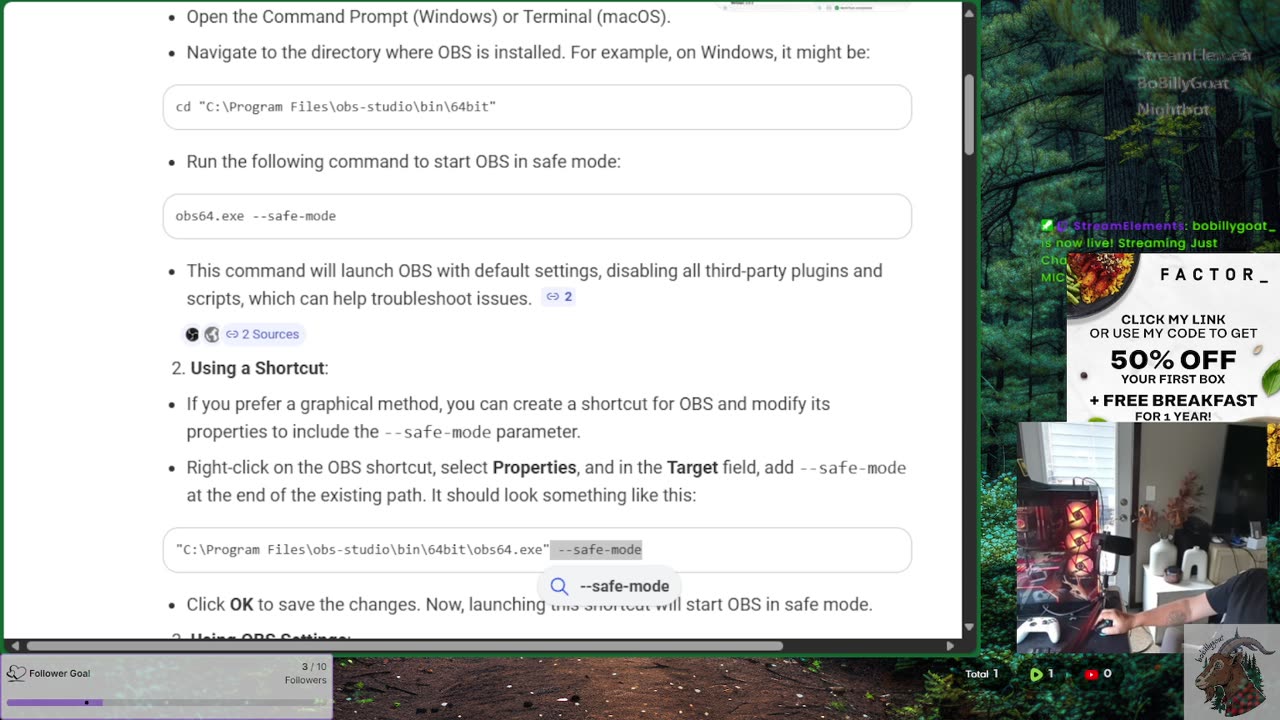Image resolution: width=1280 pixels, height=720 pixels.
Task: Click the red YouTube viewer count icon
Action: (x=1093, y=674)
